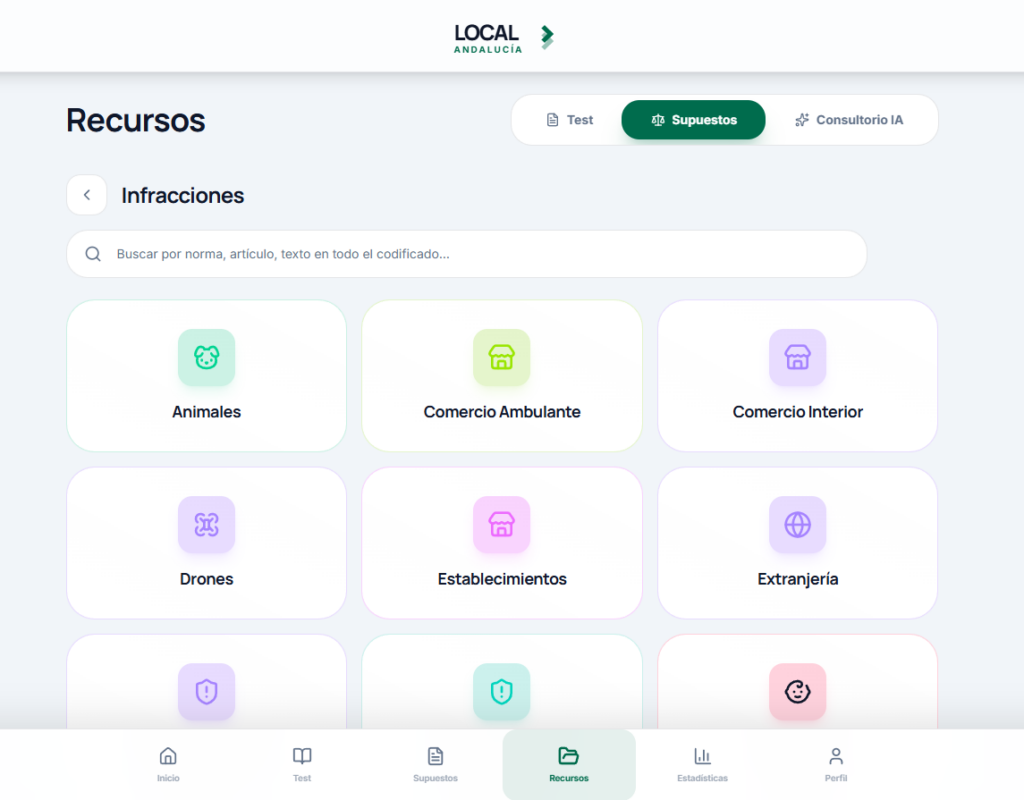This screenshot has width=1024, height=800.
Task: Select the Supuestos tab pill
Action: 693,120
